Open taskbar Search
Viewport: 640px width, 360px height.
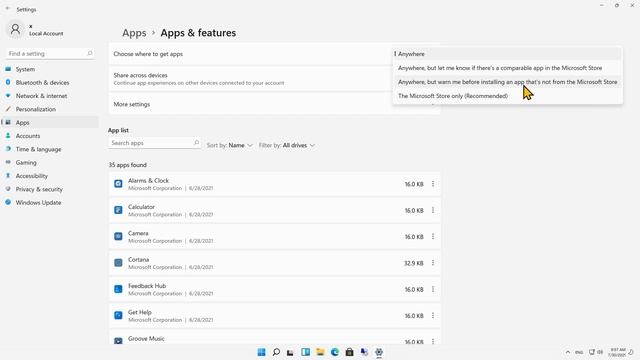click(276, 352)
